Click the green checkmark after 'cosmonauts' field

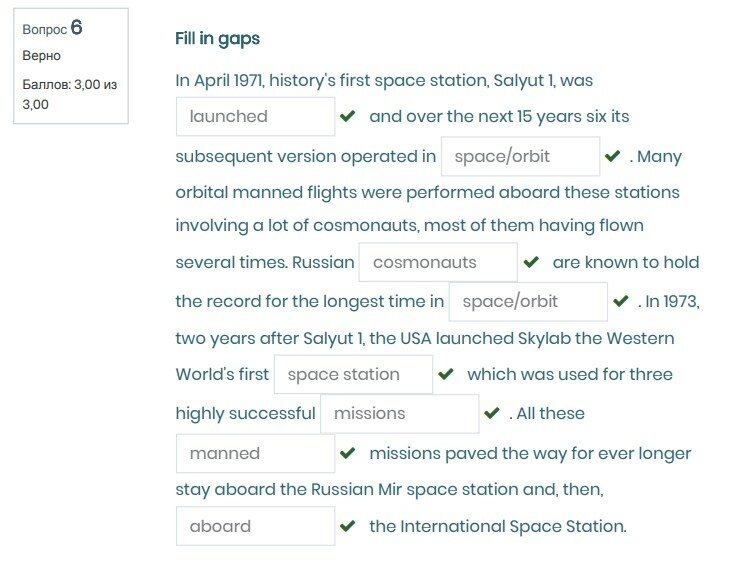pos(531,263)
